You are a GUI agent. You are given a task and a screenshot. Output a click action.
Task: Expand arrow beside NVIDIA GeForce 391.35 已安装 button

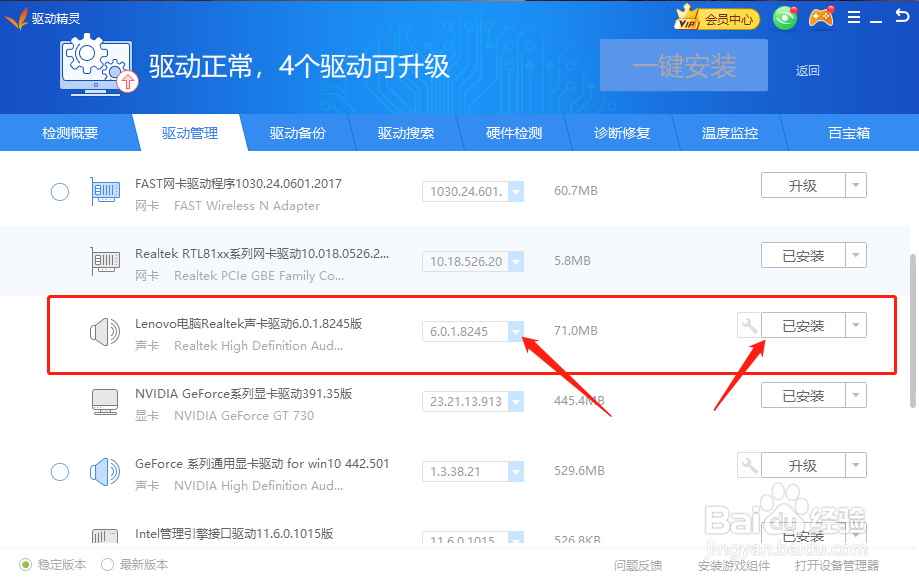(856, 395)
